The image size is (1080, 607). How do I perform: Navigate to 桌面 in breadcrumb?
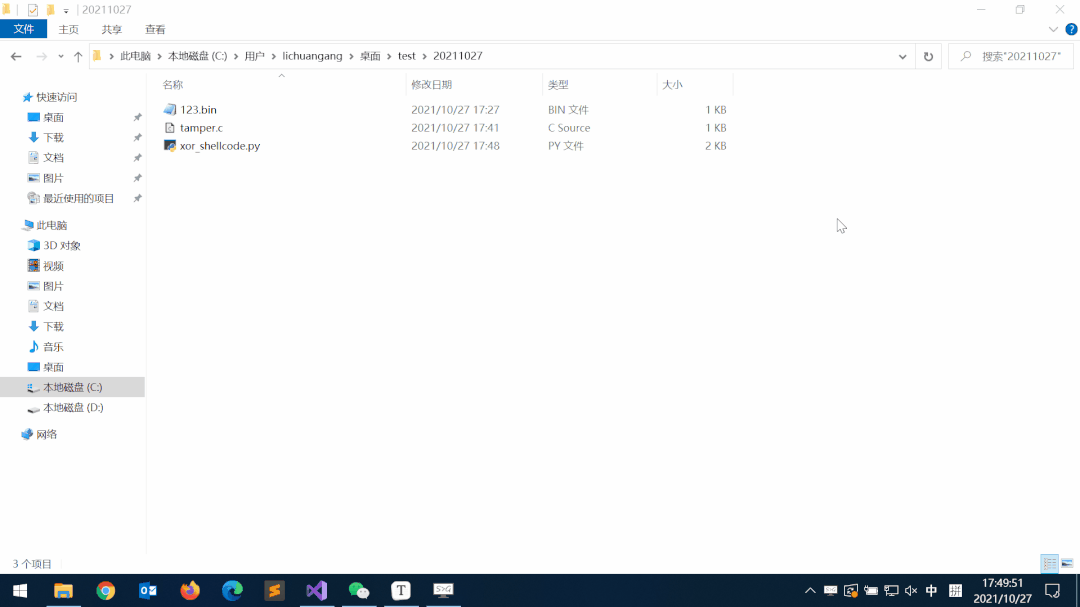370,56
